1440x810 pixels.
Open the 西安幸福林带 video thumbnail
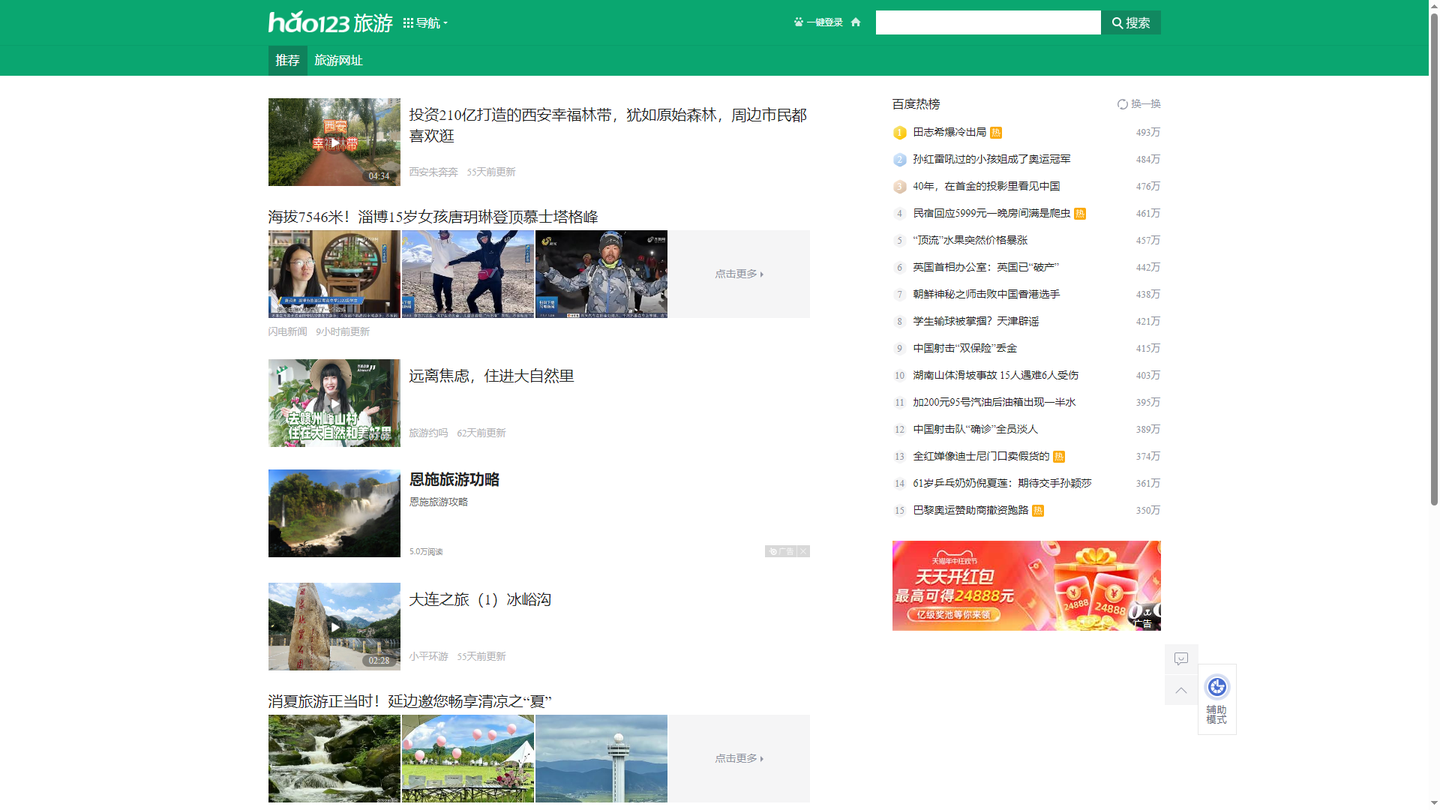334,142
